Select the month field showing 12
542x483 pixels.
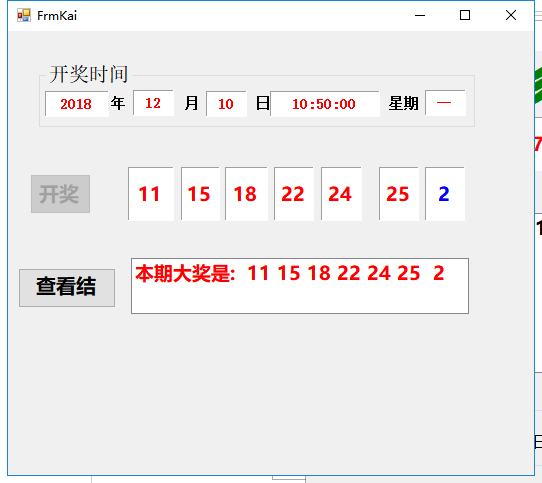pos(153,103)
